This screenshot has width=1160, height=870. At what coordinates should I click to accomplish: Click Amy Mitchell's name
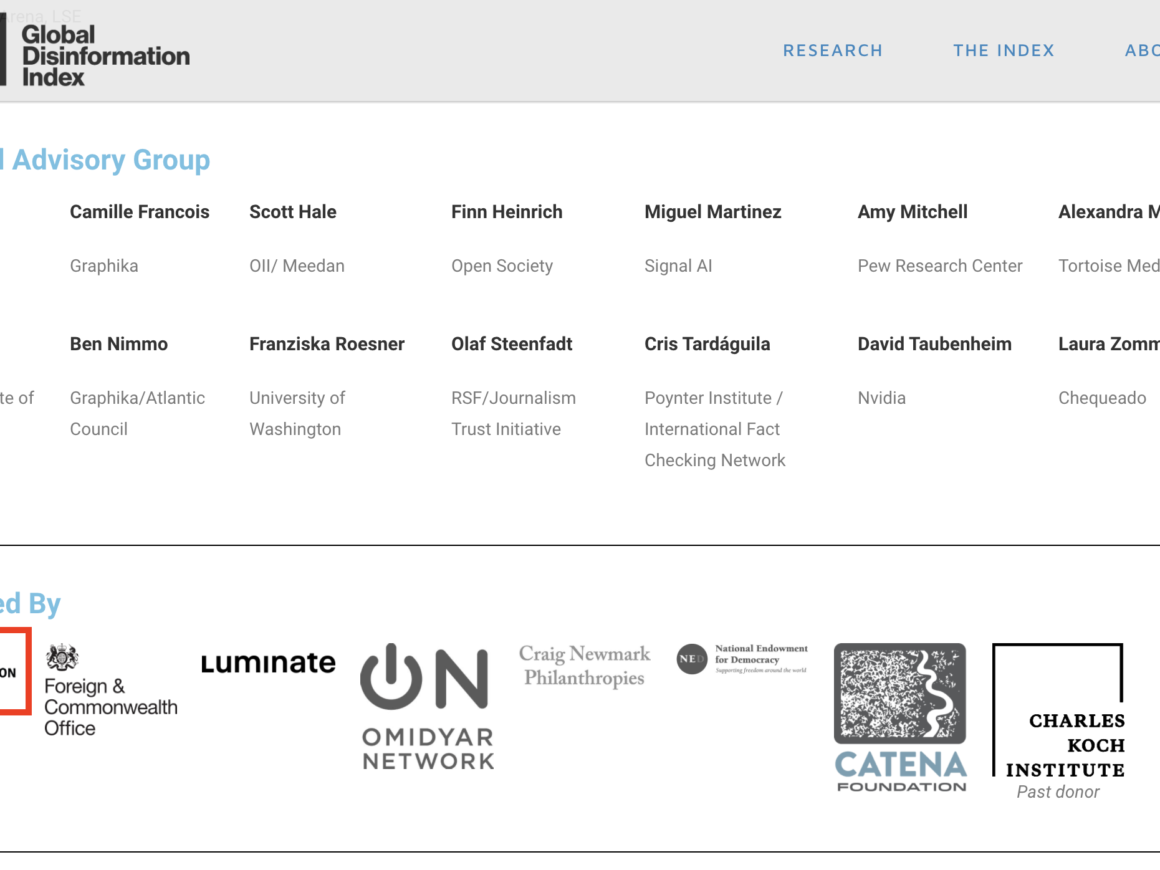coord(912,212)
